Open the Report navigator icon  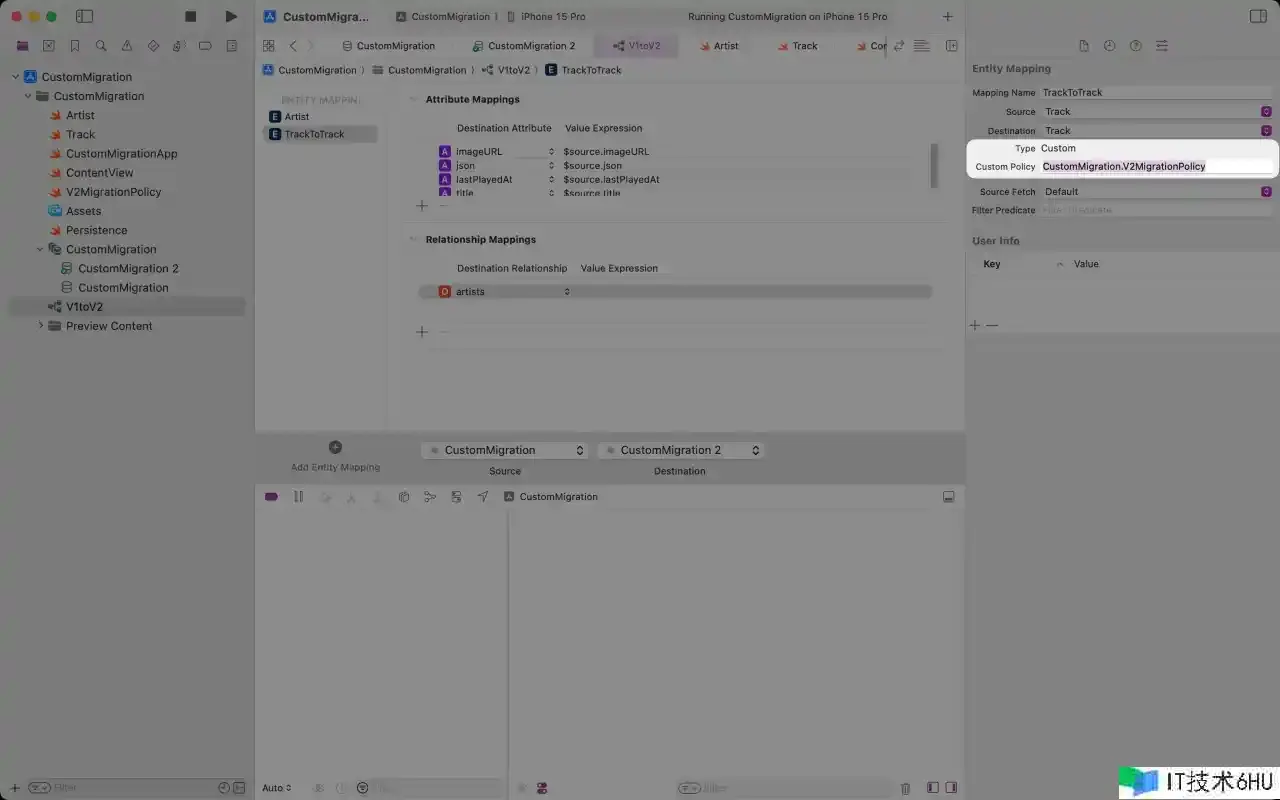pyautogui.click(x=232, y=46)
